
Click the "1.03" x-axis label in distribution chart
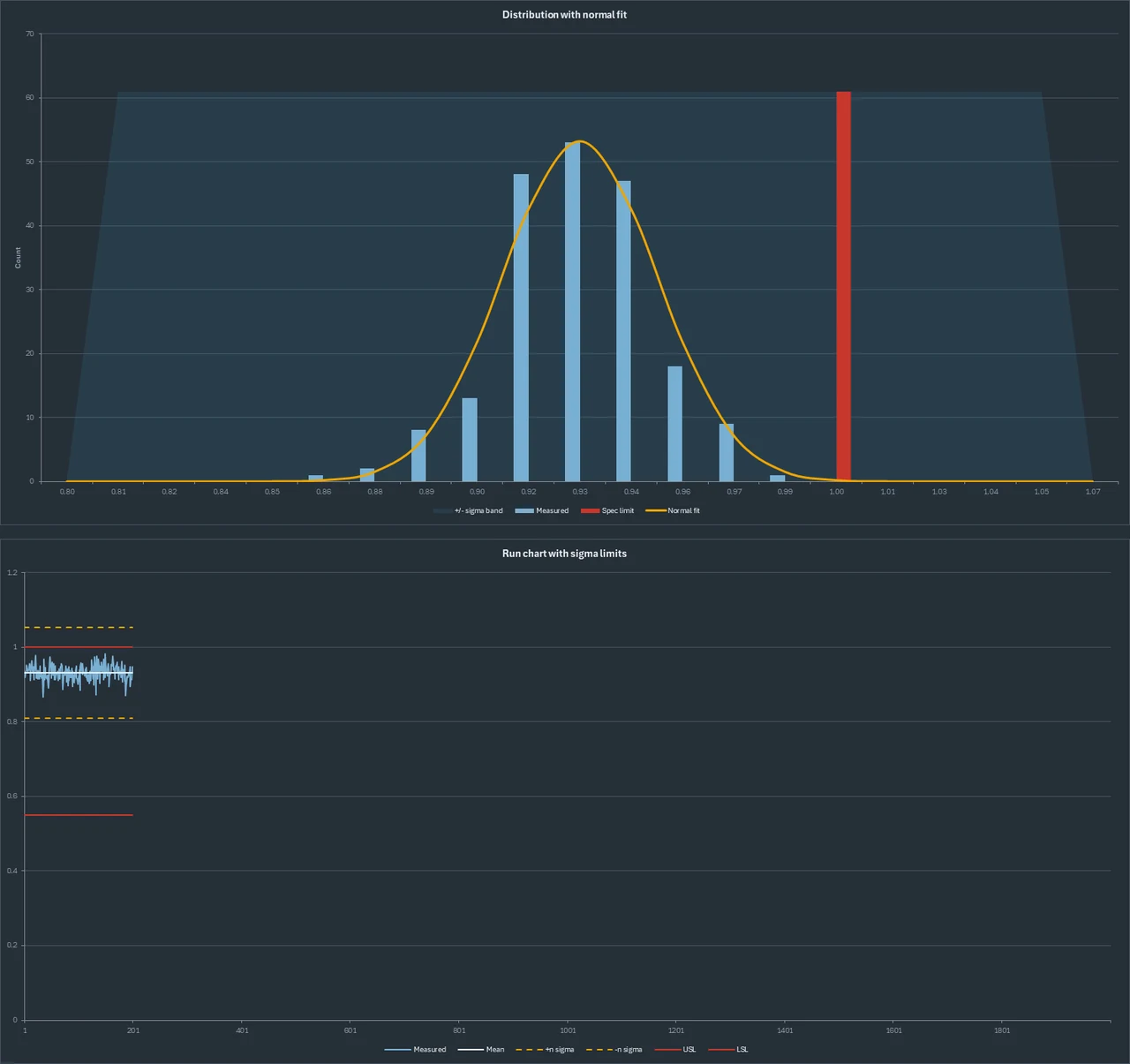939,492
